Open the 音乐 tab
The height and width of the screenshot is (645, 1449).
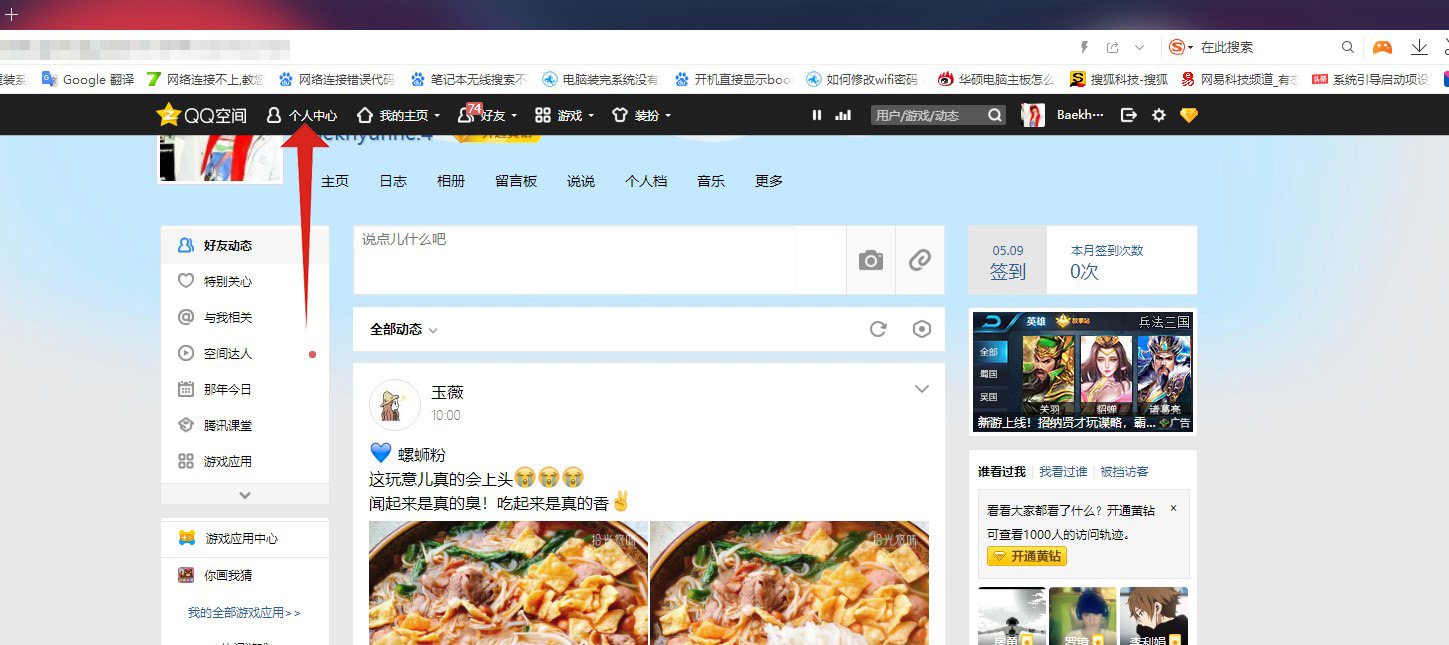point(711,181)
